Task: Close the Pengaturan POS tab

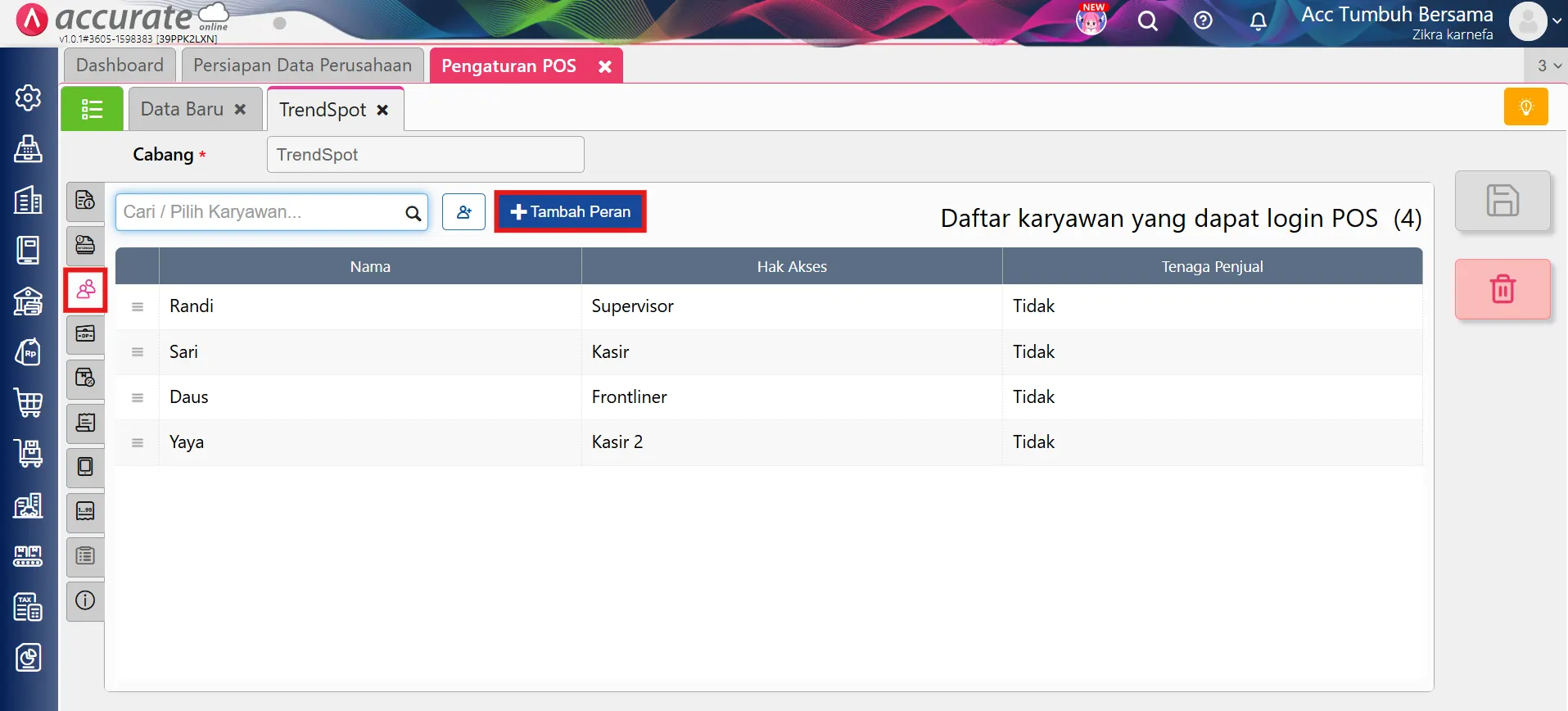Action: [605, 66]
